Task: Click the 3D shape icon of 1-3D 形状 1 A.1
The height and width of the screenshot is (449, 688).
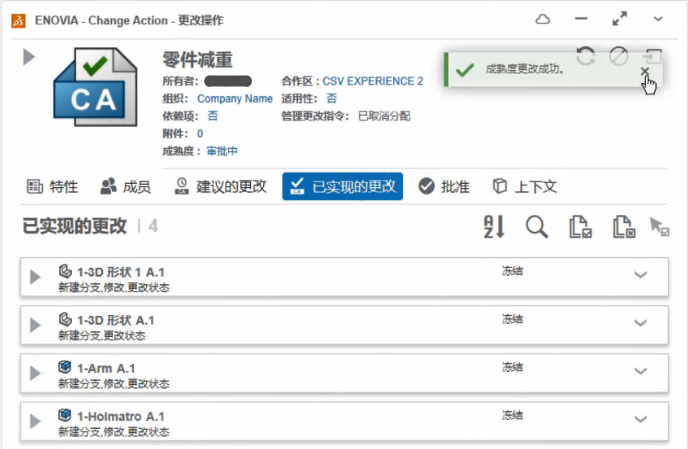Action: (65, 271)
